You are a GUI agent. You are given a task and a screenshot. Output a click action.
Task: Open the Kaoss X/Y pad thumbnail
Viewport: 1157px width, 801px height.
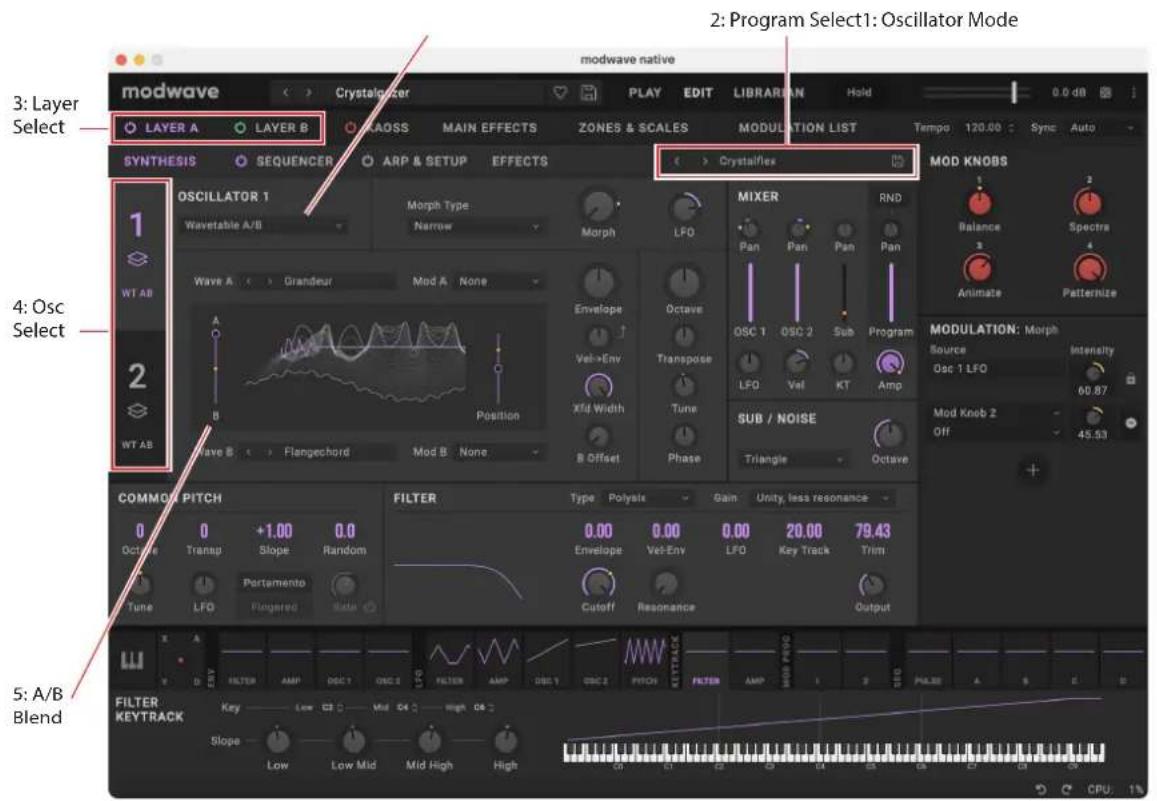(180, 659)
